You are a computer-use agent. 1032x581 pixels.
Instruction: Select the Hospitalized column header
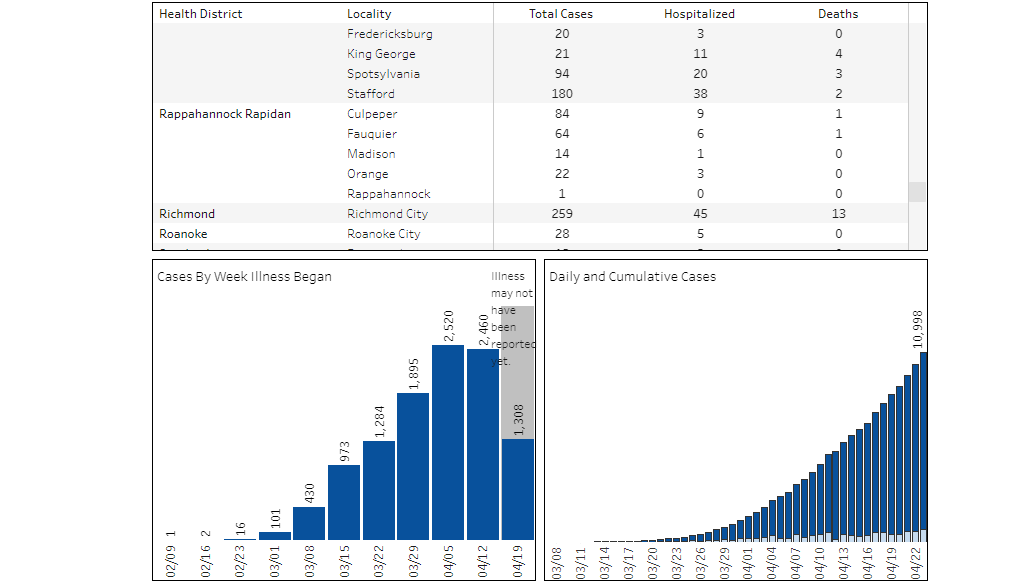pyautogui.click(x=699, y=14)
